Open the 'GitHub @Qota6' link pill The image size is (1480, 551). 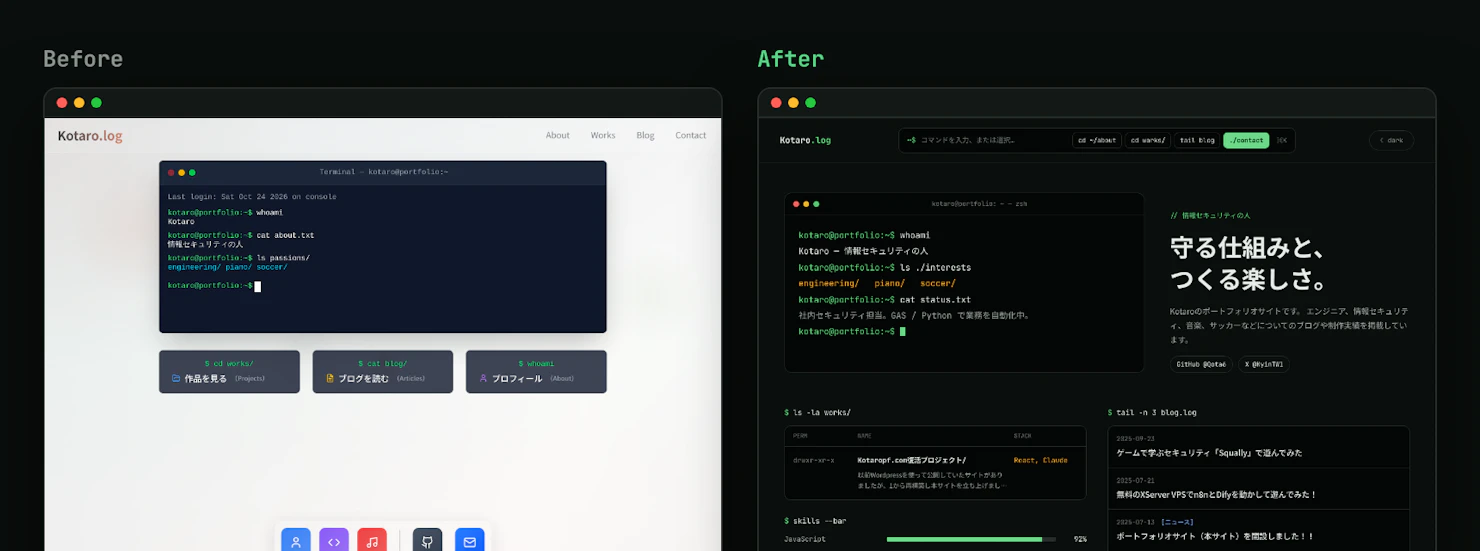(1201, 365)
